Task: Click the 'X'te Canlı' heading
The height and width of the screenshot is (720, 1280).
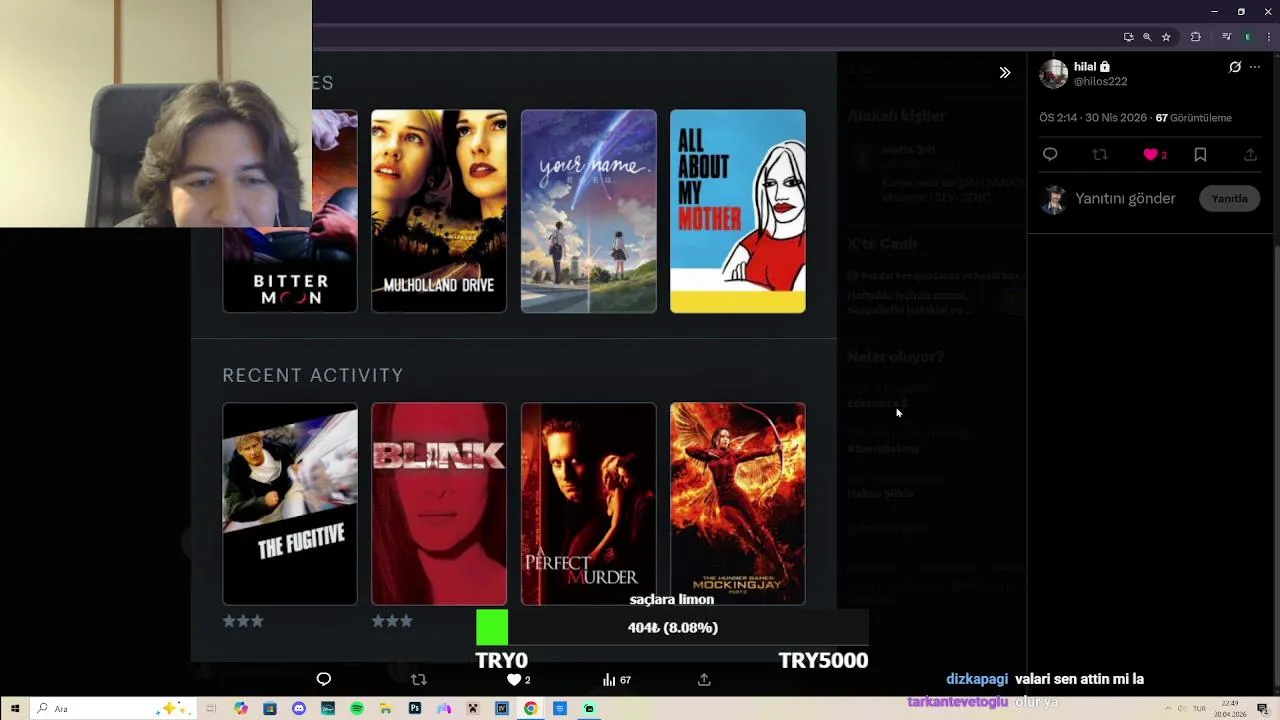Action: pos(882,244)
